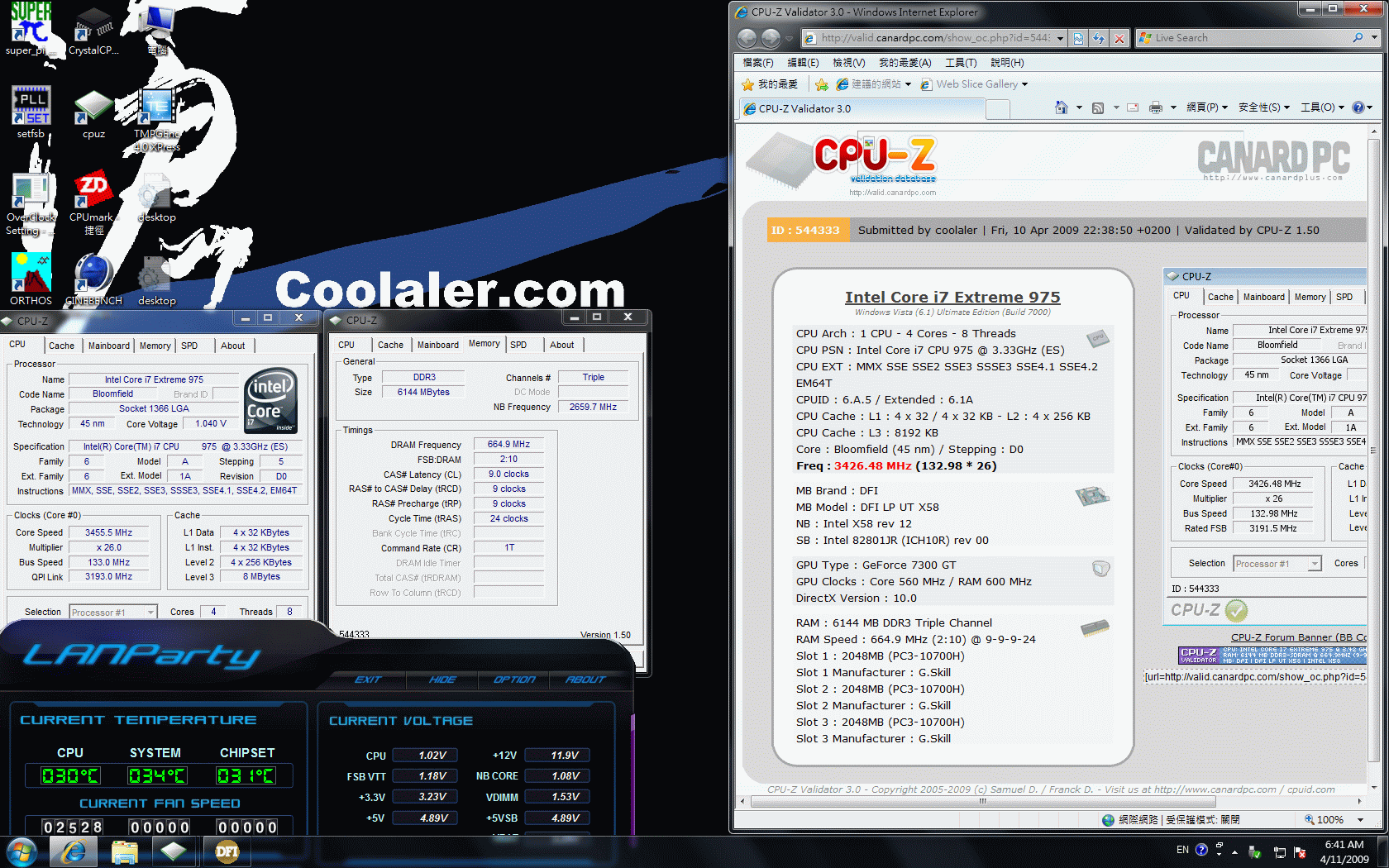Viewport: 1389px width, 868px height.
Task: Open the CPU-Z Forum Banner link
Action: coord(1298,637)
